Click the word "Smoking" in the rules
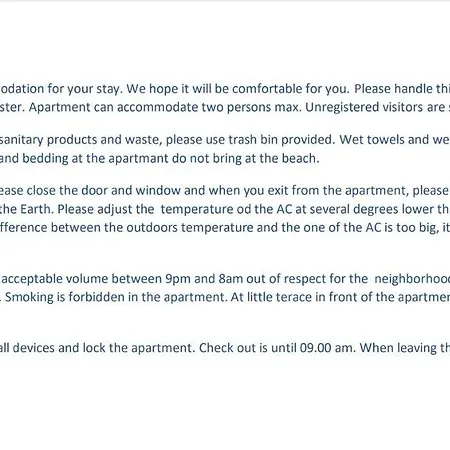Screen dimensions: 450x450 pyautogui.click(x=29, y=297)
